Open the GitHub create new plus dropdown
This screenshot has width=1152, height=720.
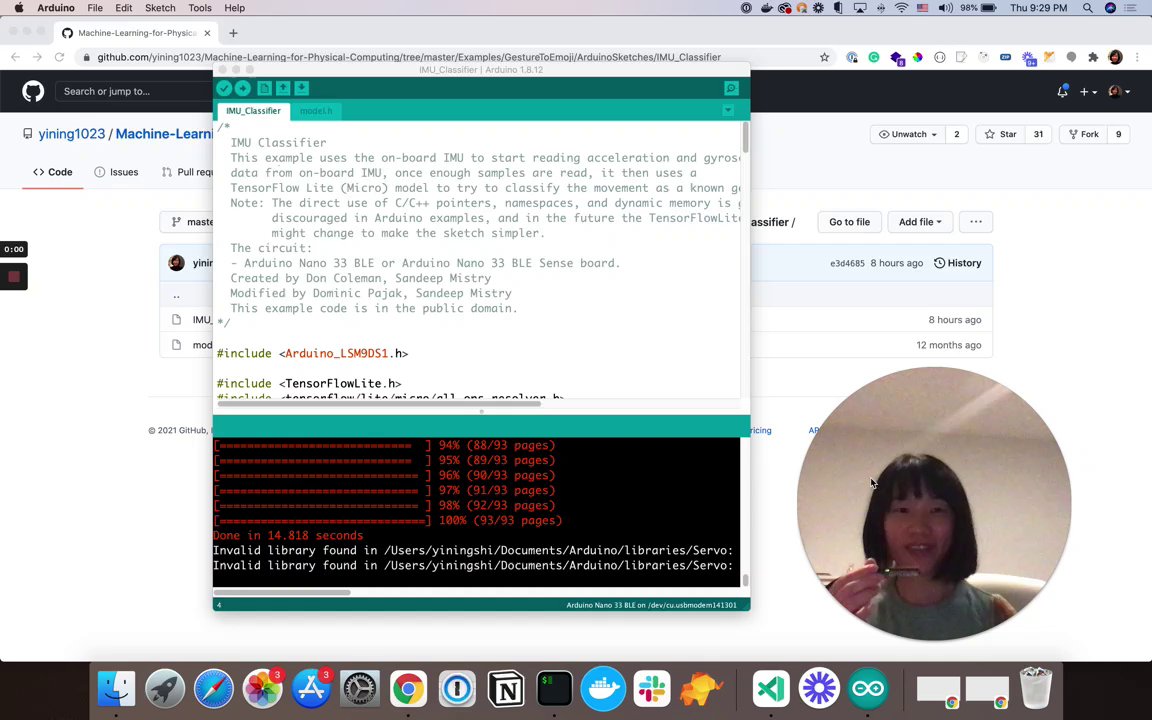click(x=1088, y=92)
